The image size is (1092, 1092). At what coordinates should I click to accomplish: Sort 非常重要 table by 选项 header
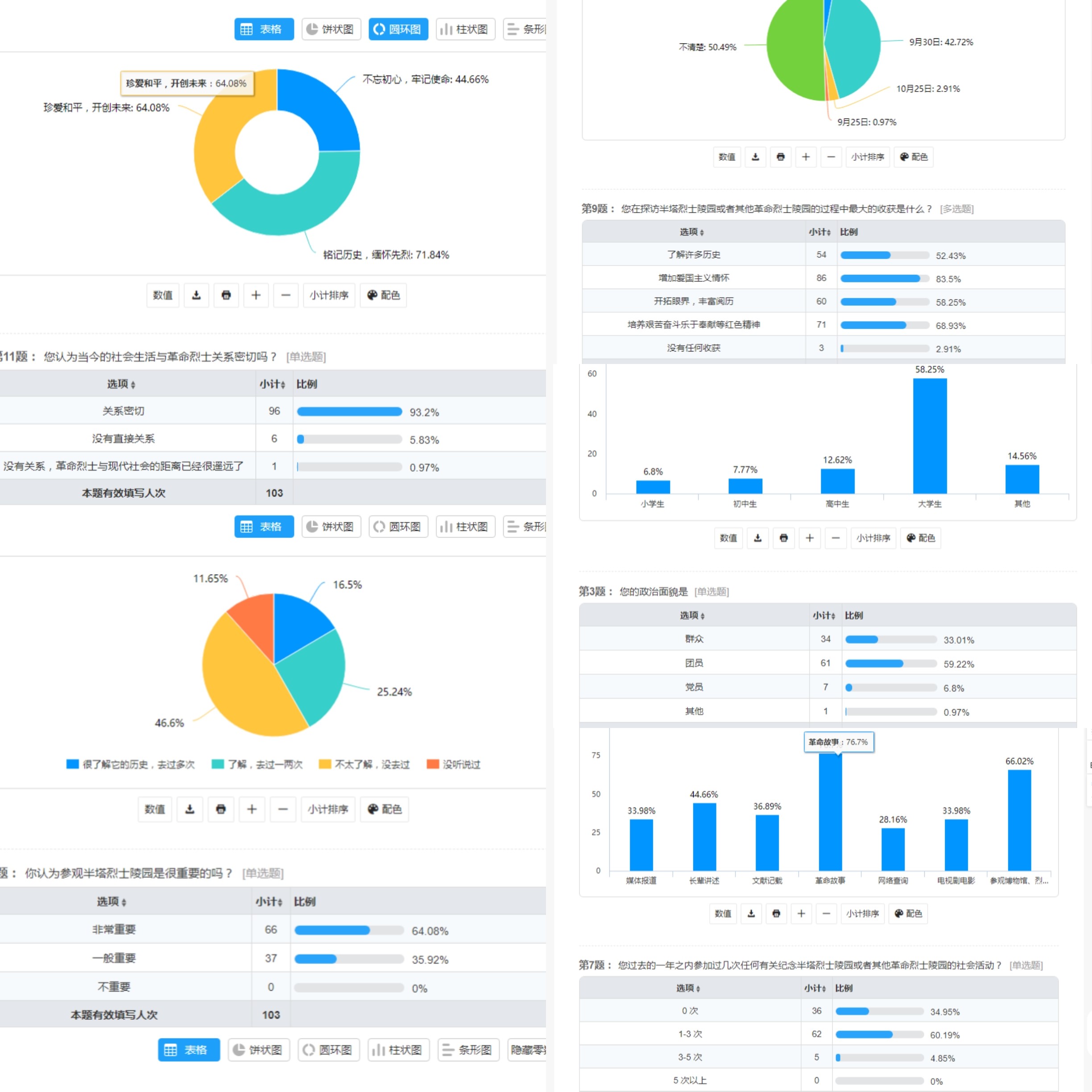point(112,902)
